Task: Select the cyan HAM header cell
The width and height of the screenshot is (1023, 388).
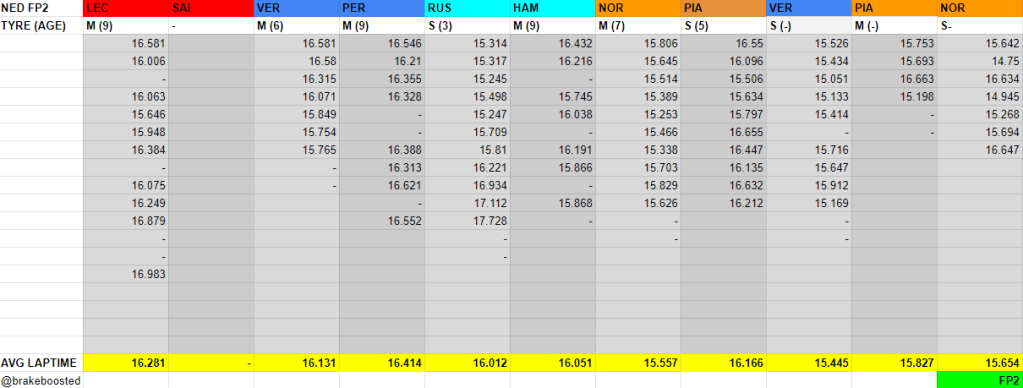Action: (x=553, y=8)
